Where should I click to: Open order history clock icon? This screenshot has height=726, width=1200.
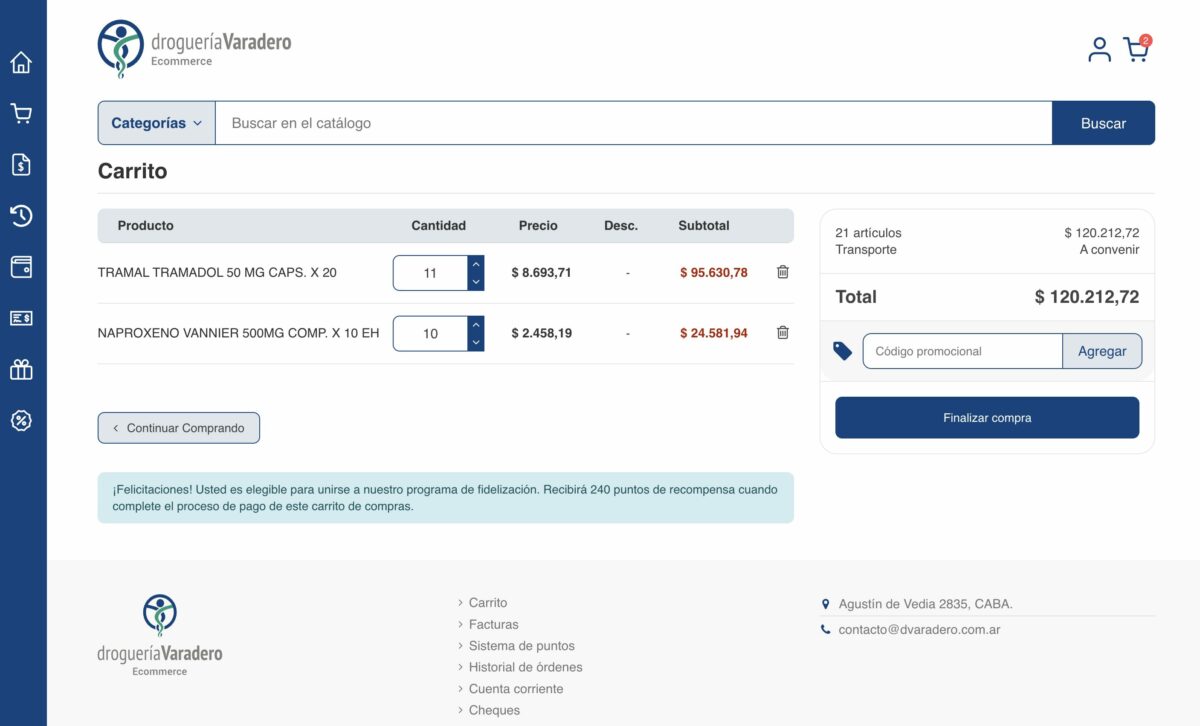click(21, 216)
